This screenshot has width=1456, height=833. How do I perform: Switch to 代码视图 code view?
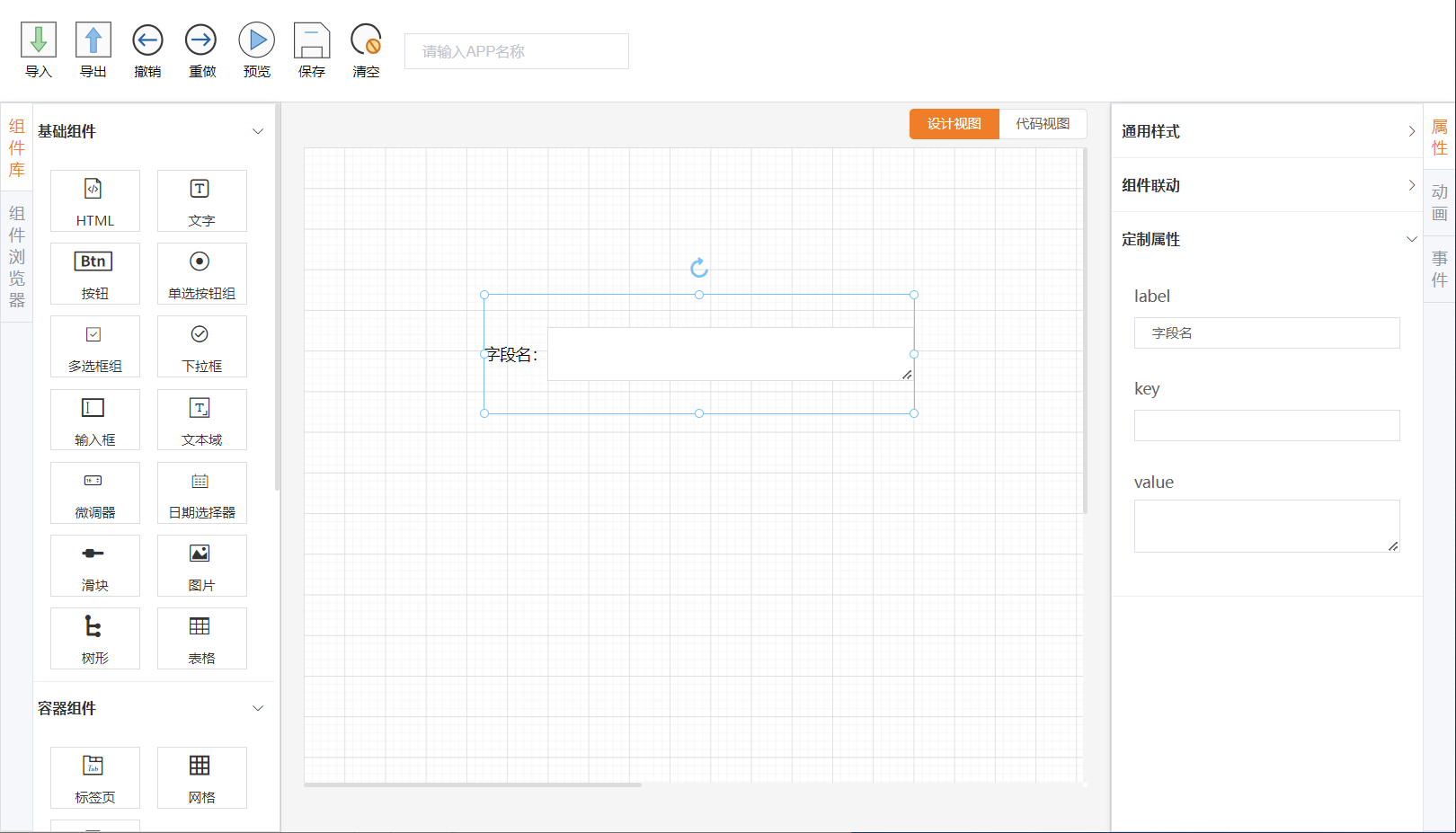coord(1043,124)
